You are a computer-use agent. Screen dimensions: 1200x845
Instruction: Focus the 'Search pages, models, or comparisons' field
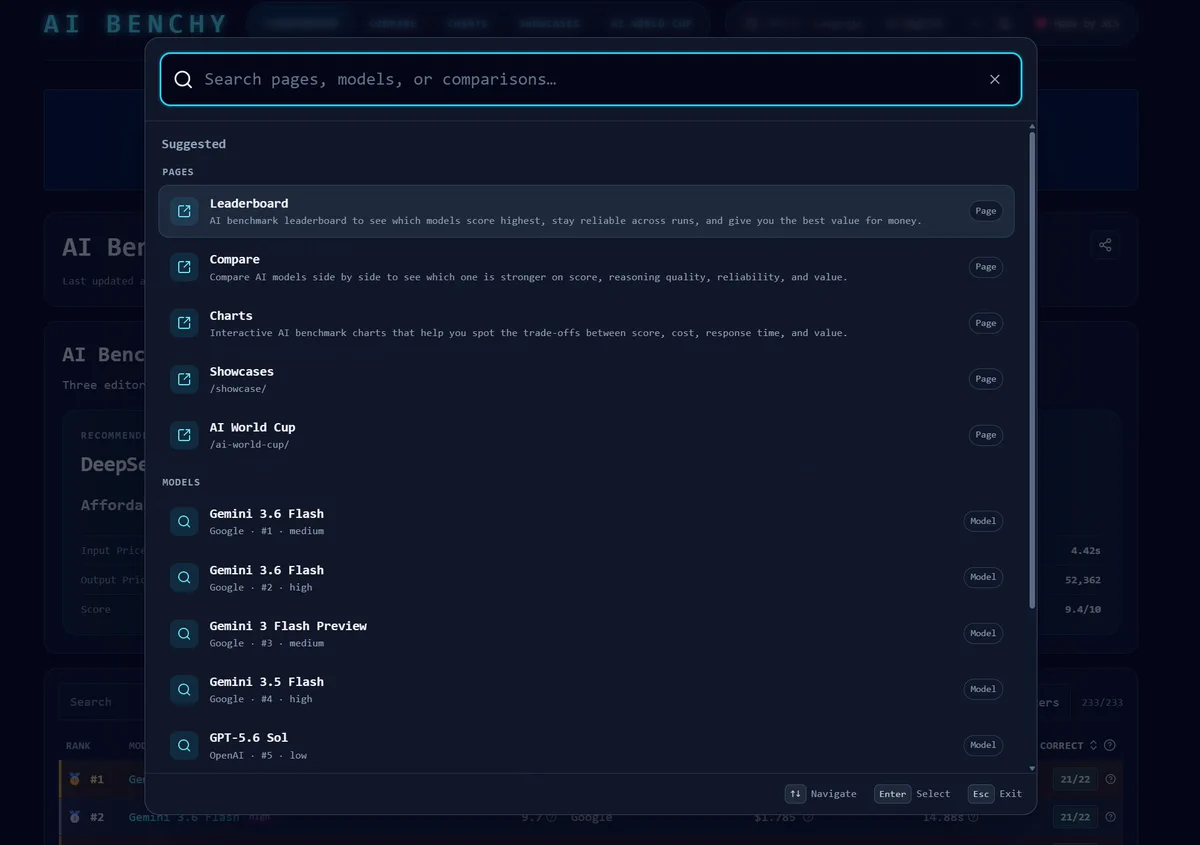[590, 79]
